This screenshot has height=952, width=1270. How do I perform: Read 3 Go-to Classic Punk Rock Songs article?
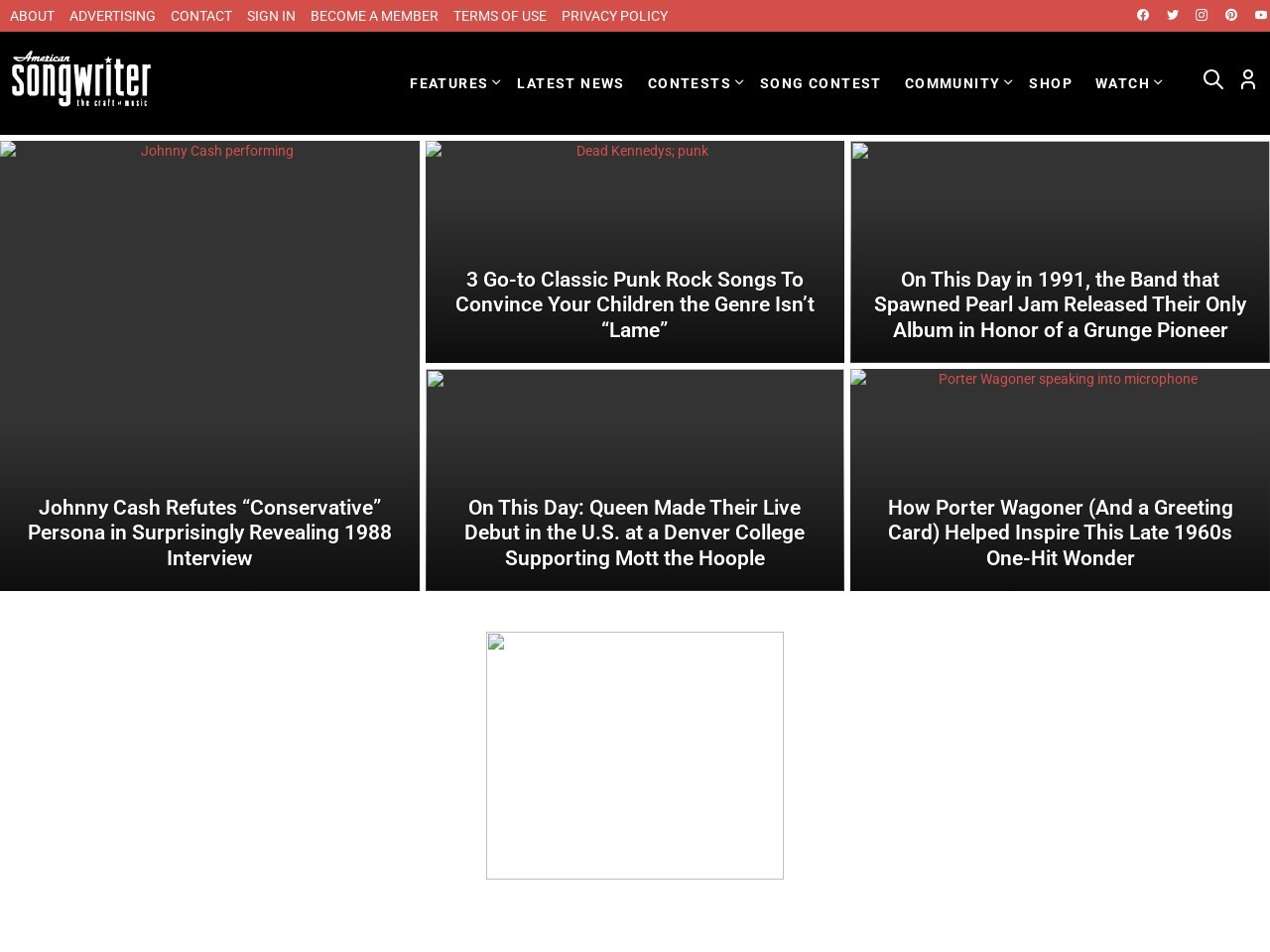pos(635,304)
